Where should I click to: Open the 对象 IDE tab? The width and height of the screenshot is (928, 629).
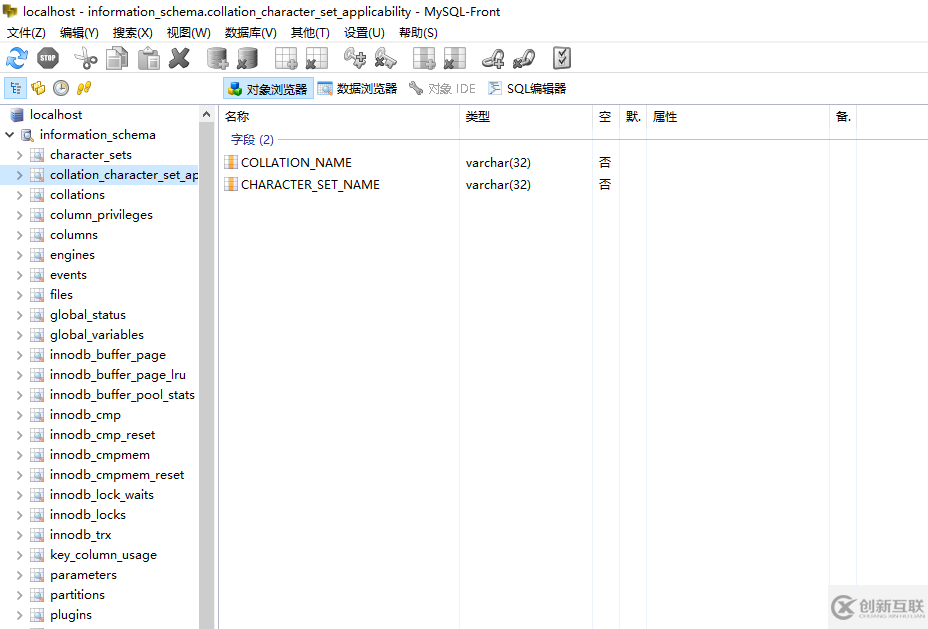pos(442,89)
